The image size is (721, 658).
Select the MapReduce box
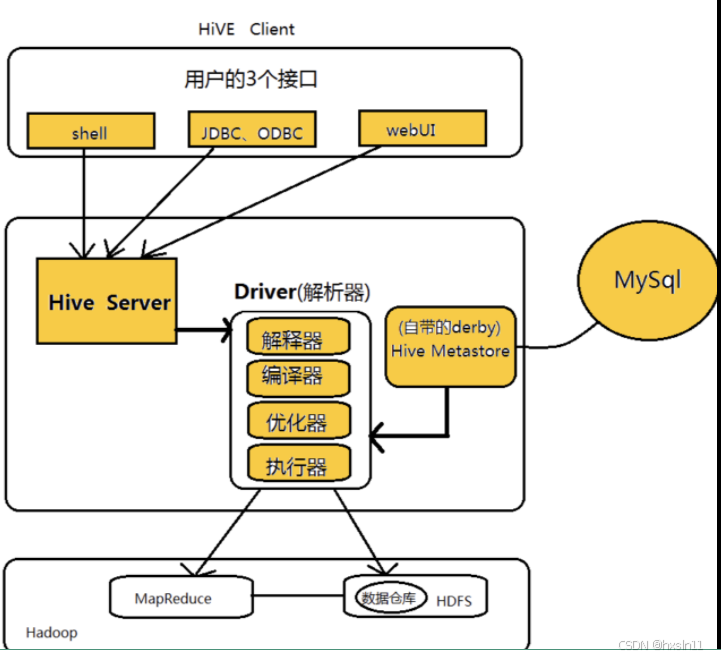pyautogui.click(x=181, y=597)
